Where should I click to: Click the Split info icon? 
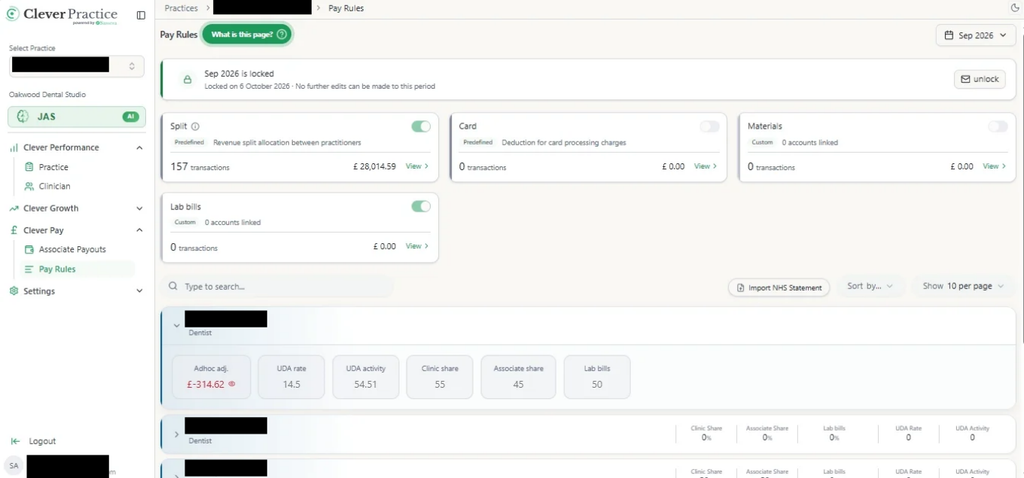195,127
